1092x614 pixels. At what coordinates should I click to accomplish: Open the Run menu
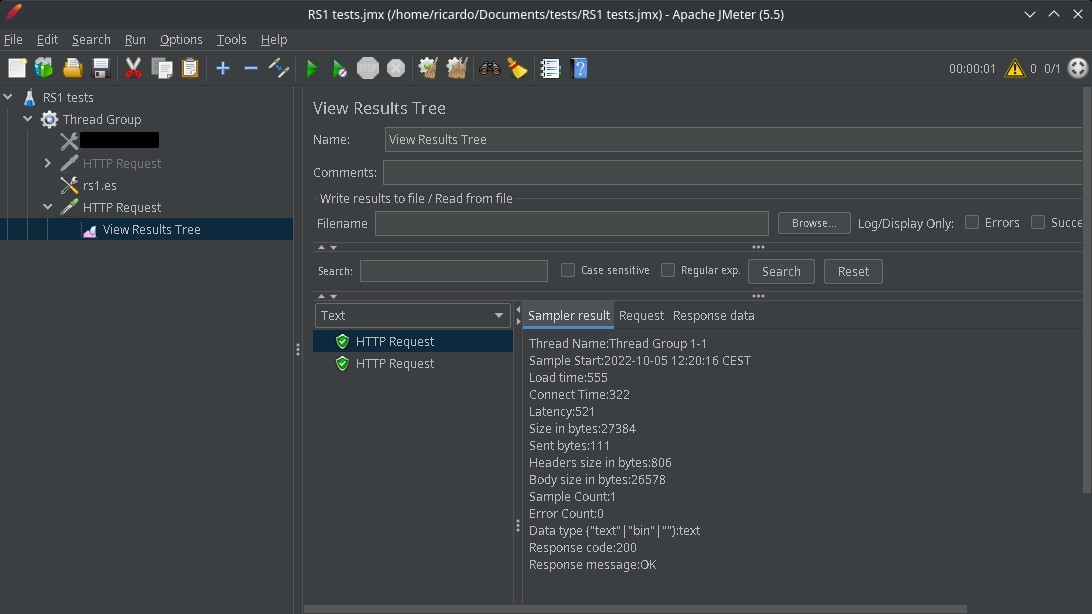pyautogui.click(x=135, y=40)
